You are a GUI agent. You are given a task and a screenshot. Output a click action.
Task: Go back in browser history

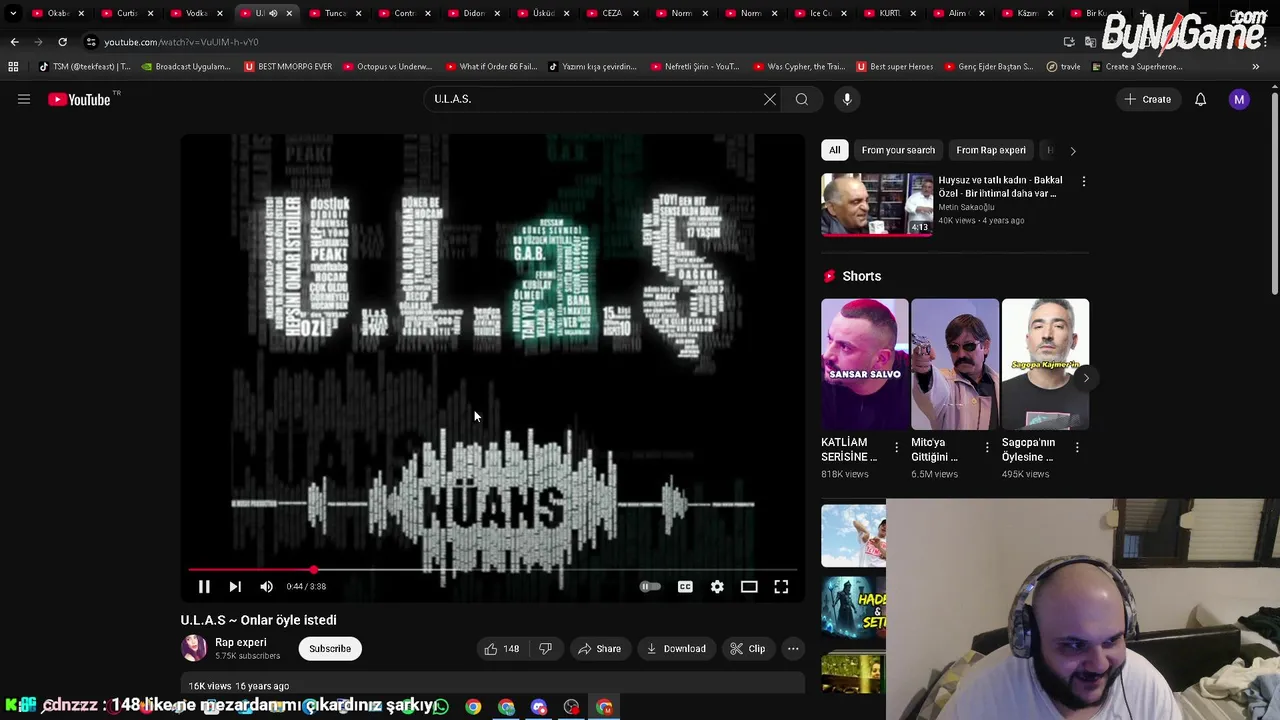(14, 42)
